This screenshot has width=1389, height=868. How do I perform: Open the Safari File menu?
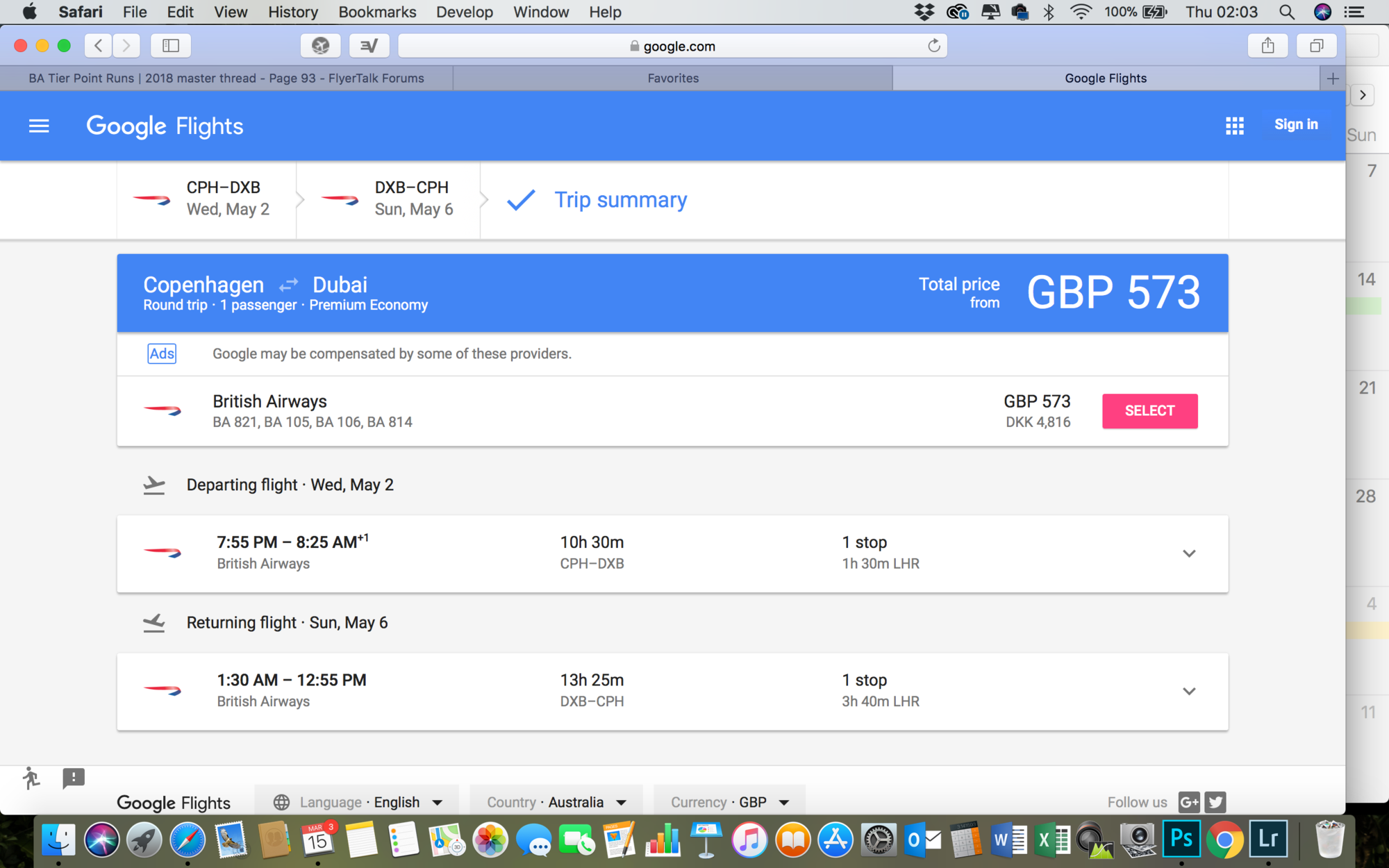(134, 12)
